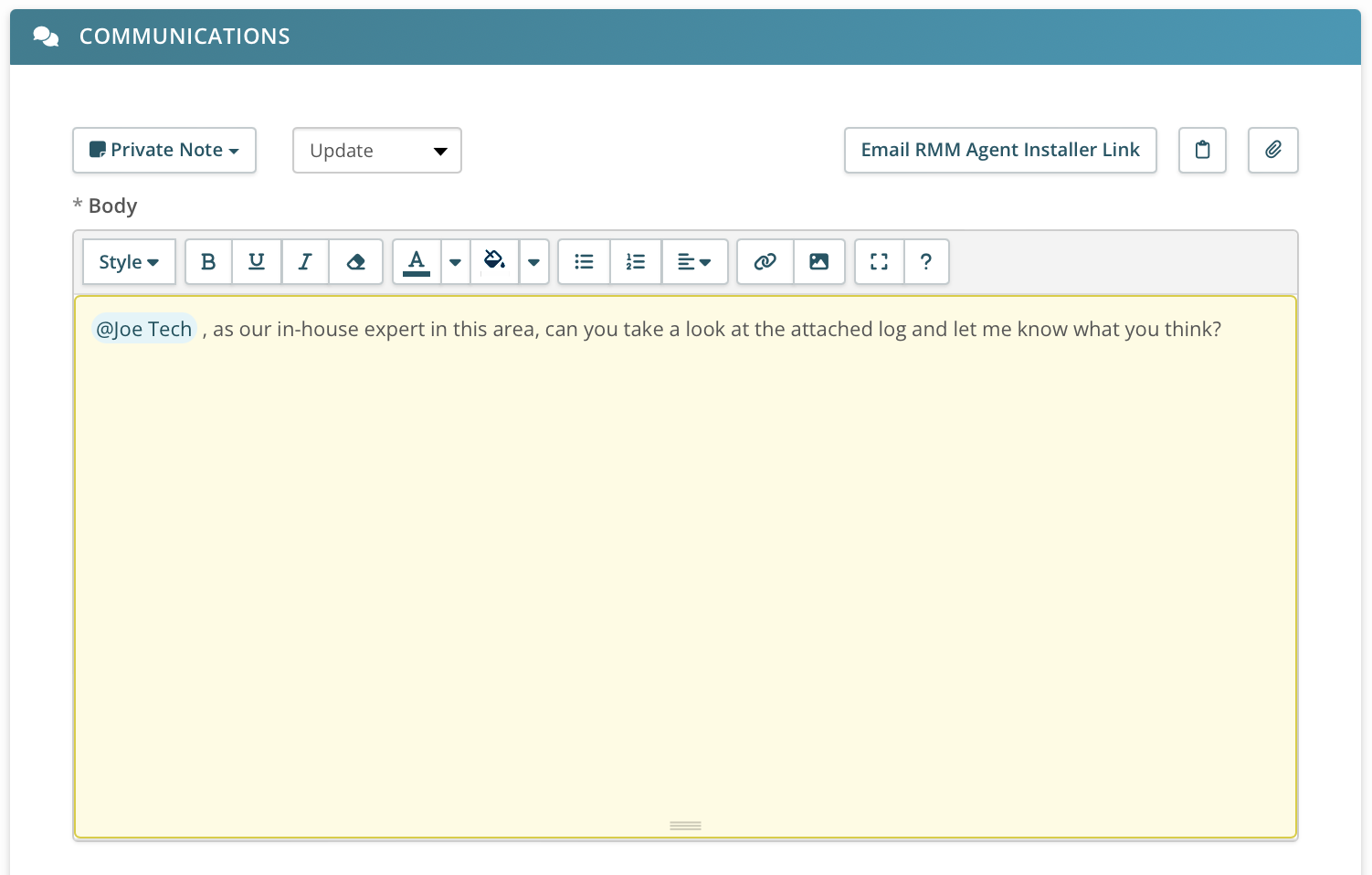The image size is (1372, 875).
Task: Expand the paragraph alignment dropdown
Action: coord(694,262)
